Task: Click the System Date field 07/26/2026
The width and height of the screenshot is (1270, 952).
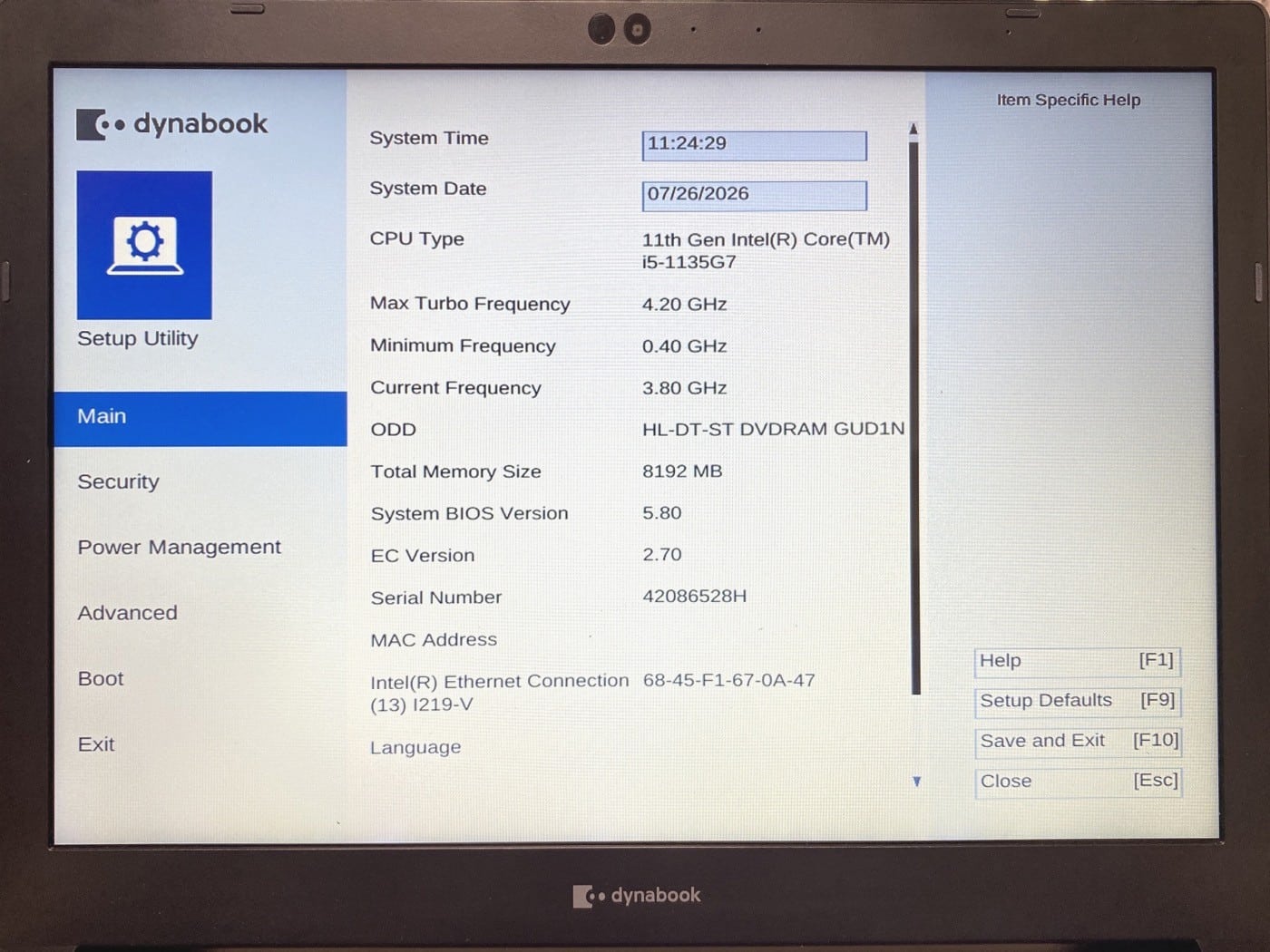Action: pos(754,195)
